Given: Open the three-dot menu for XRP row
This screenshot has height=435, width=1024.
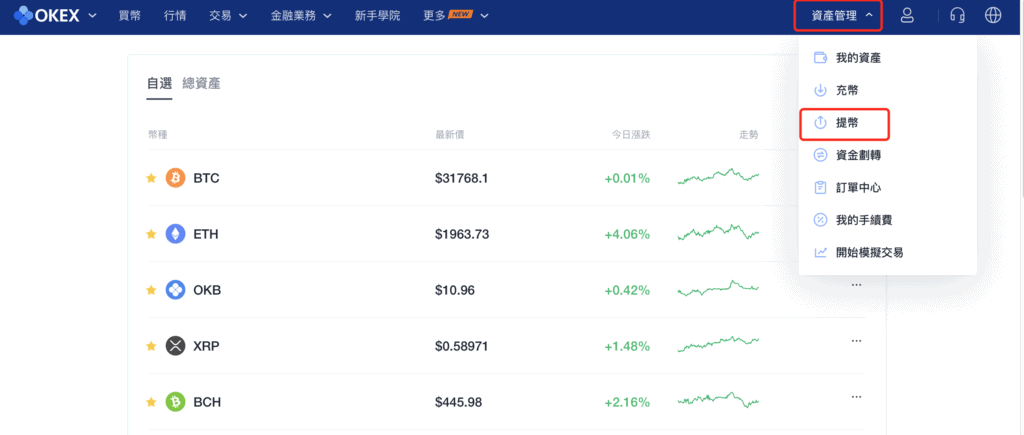Looking at the screenshot, I should point(856,340).
